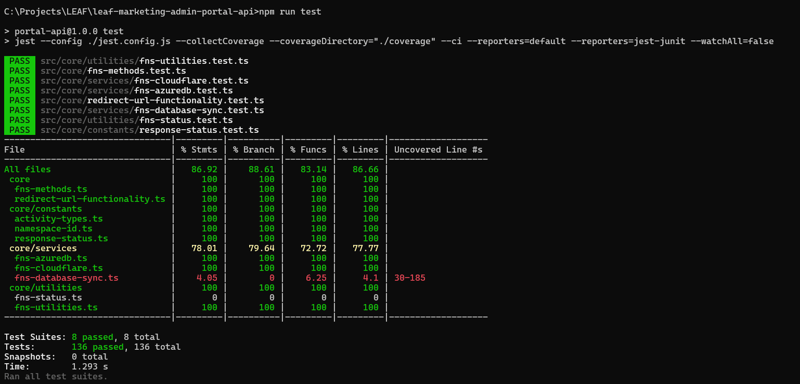This screenshot has width=800, height=384.
Task: Select the core/services folder row
Action: pyautogui.click(x=245, y=248)
